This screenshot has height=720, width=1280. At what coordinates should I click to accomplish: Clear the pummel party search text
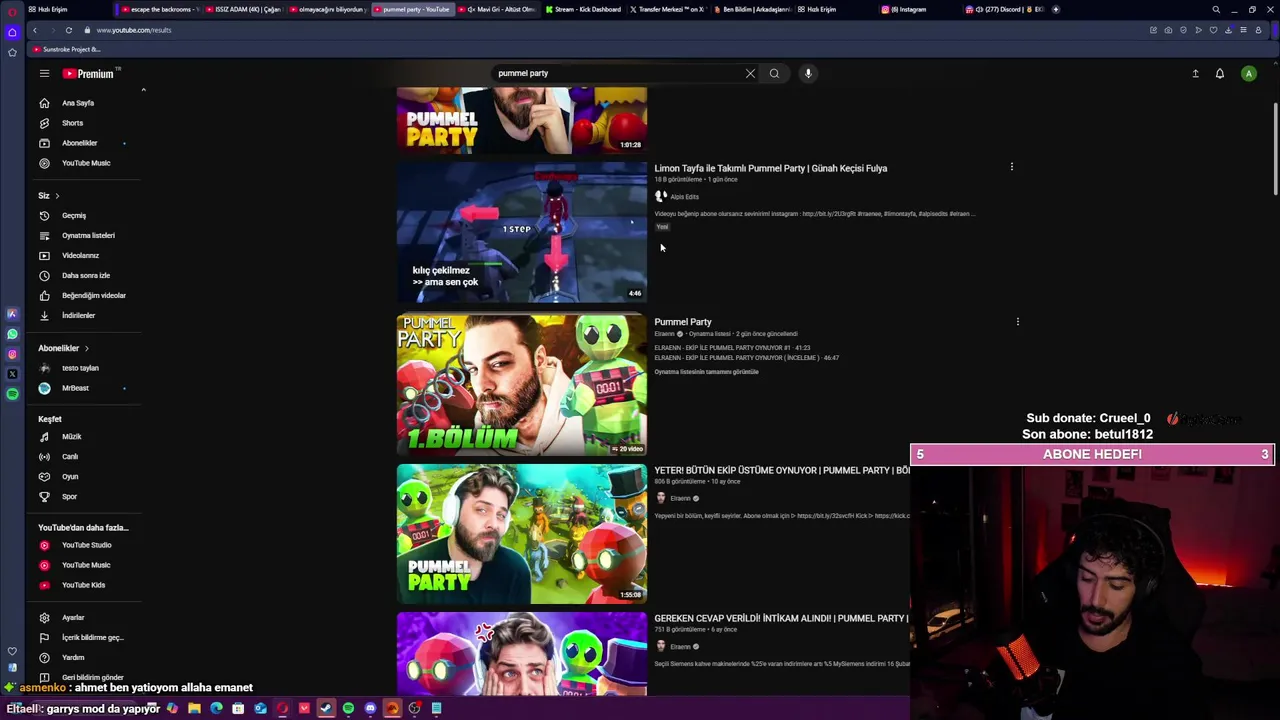click(x=750, y=73)
